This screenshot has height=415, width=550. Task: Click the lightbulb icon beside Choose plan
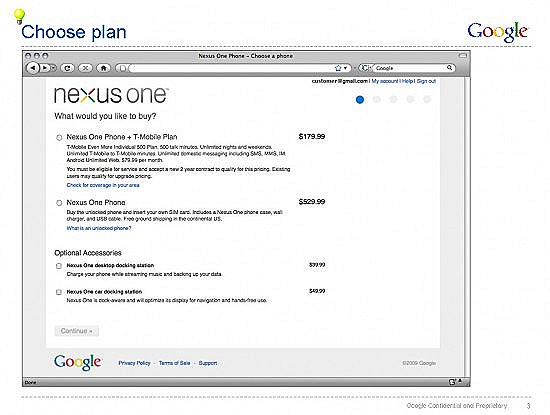pos(19,16)
